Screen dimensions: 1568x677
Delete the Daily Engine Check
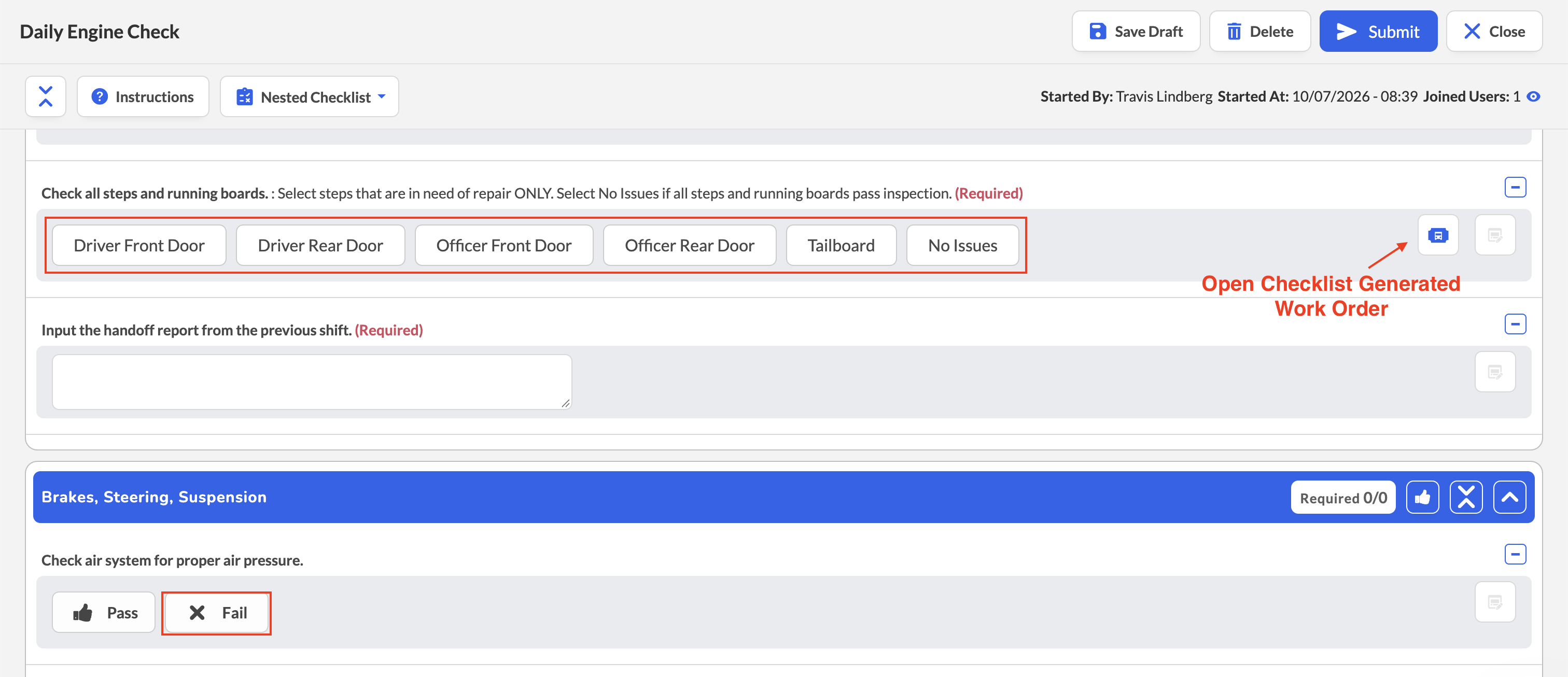1259,31
